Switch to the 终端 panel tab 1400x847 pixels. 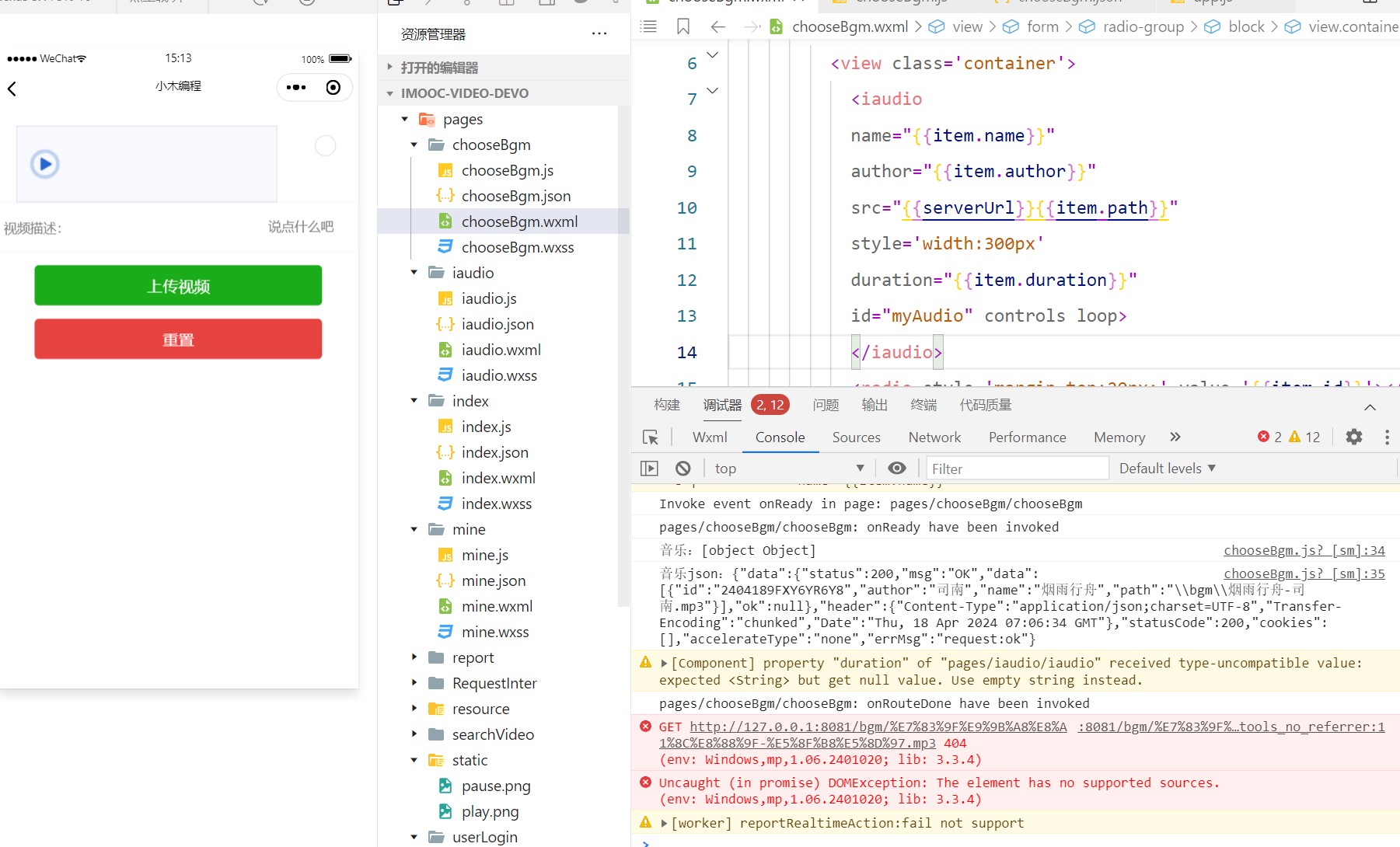923,405
